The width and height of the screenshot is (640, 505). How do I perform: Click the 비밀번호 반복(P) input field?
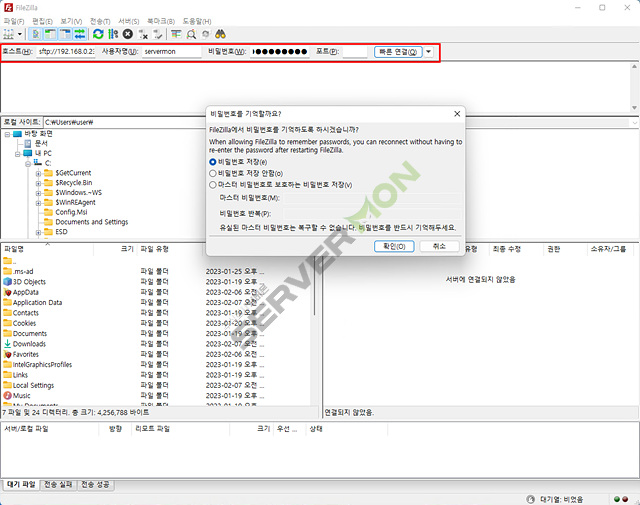click(373, 214)
